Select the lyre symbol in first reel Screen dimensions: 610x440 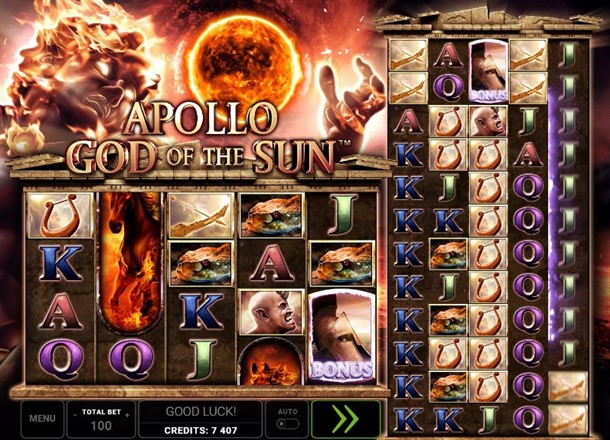[x=60, y=215]
